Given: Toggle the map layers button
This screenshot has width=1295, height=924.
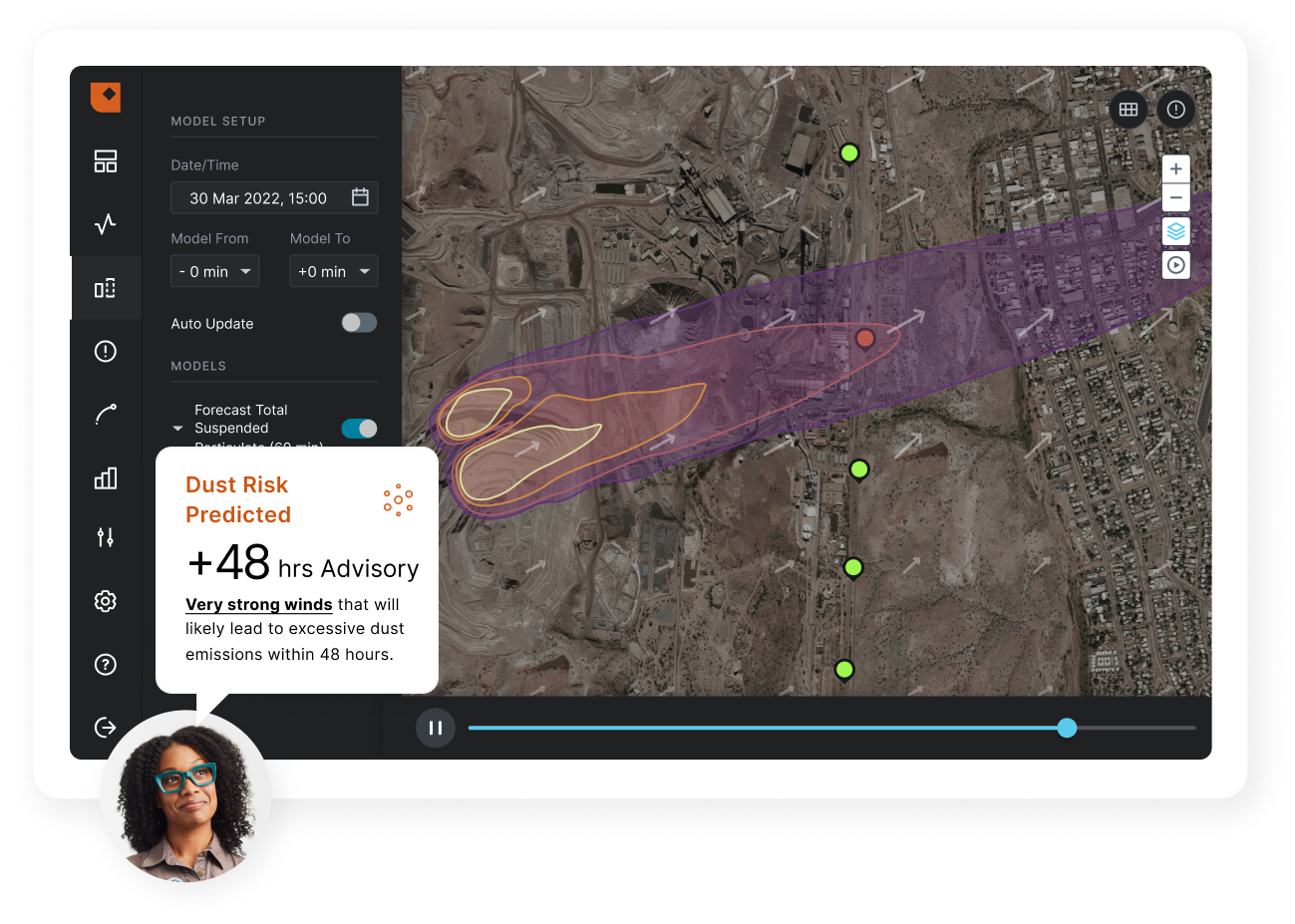Looking at the screenshot, I should point(1176,231).
